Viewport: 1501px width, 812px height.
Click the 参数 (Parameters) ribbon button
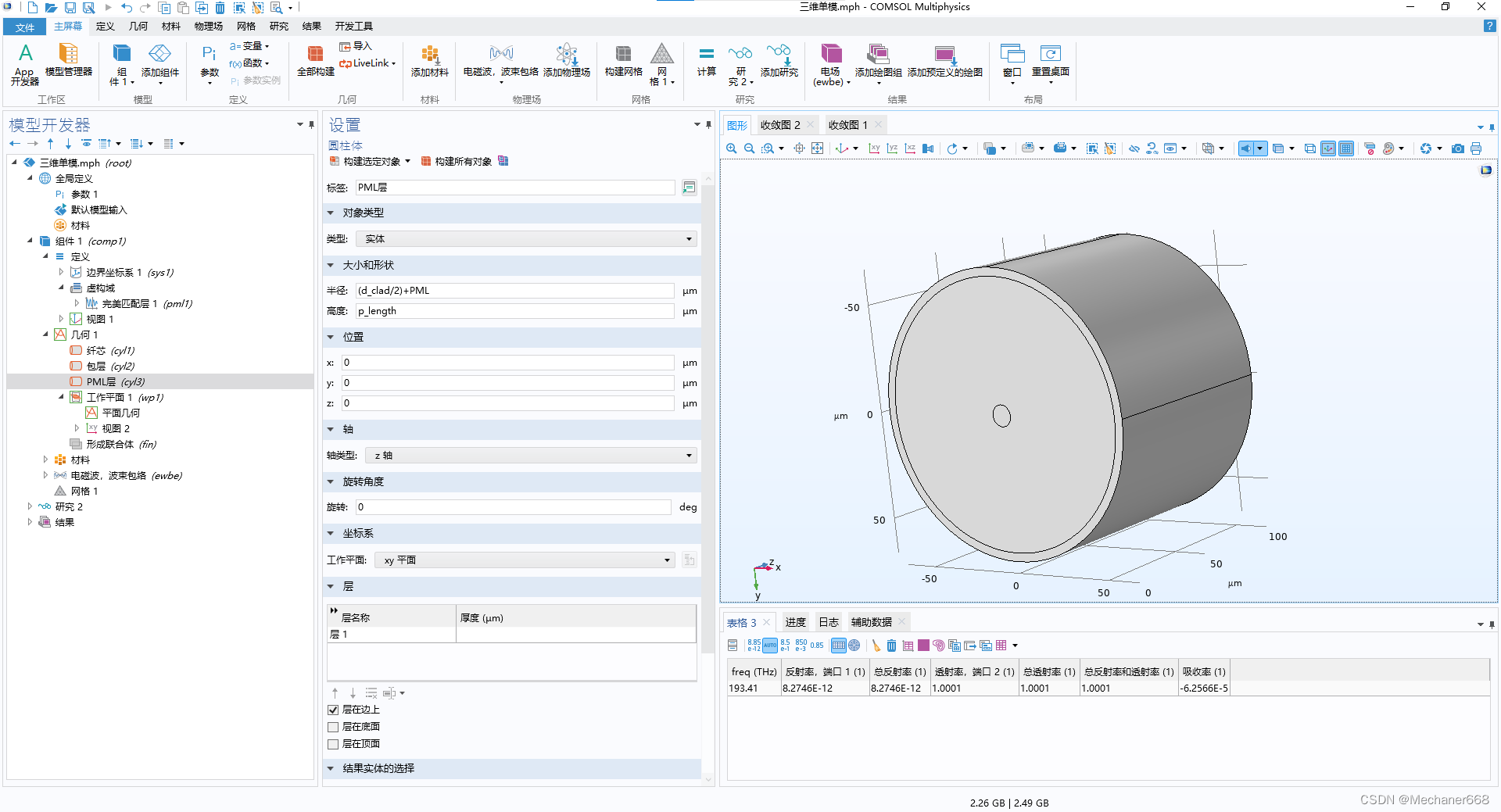click(x=210, y=64)
